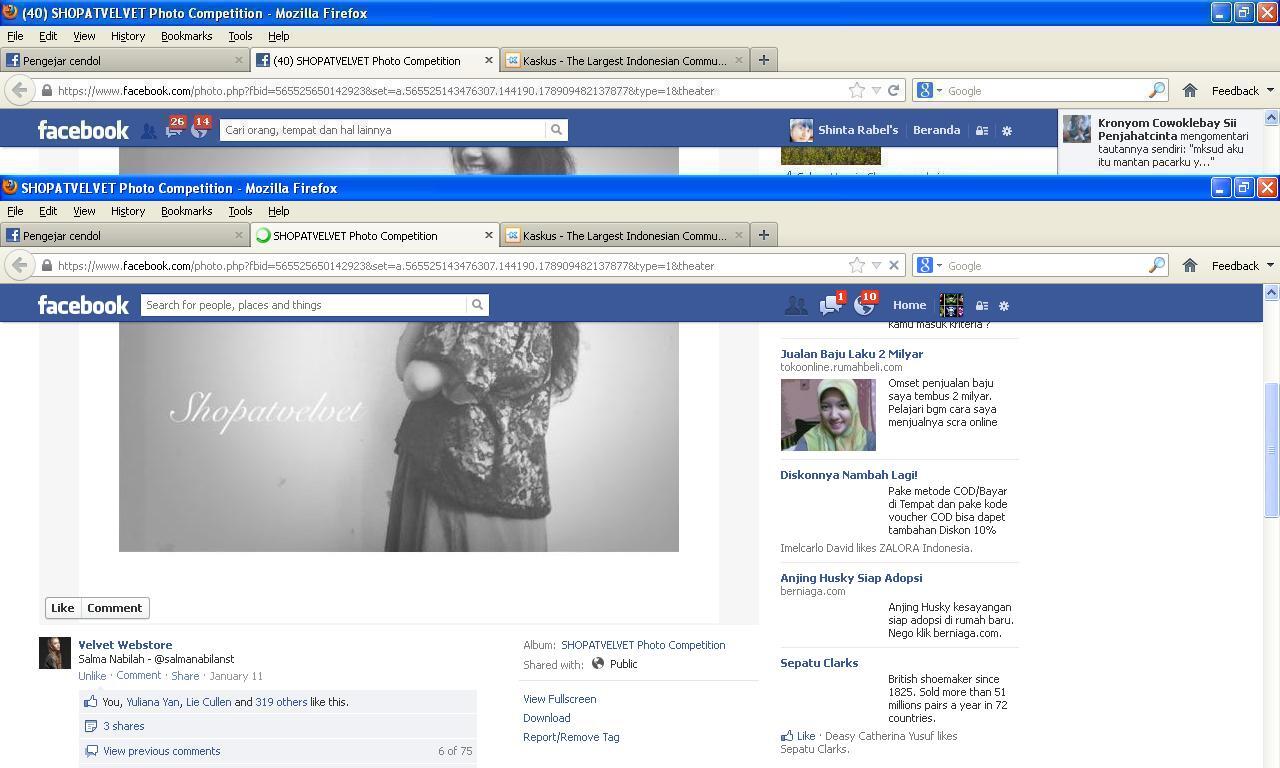Reload page in back Firefox window
Image resolution: width=1280 pixels, height=768 pixels.
[x=894, y=90]
